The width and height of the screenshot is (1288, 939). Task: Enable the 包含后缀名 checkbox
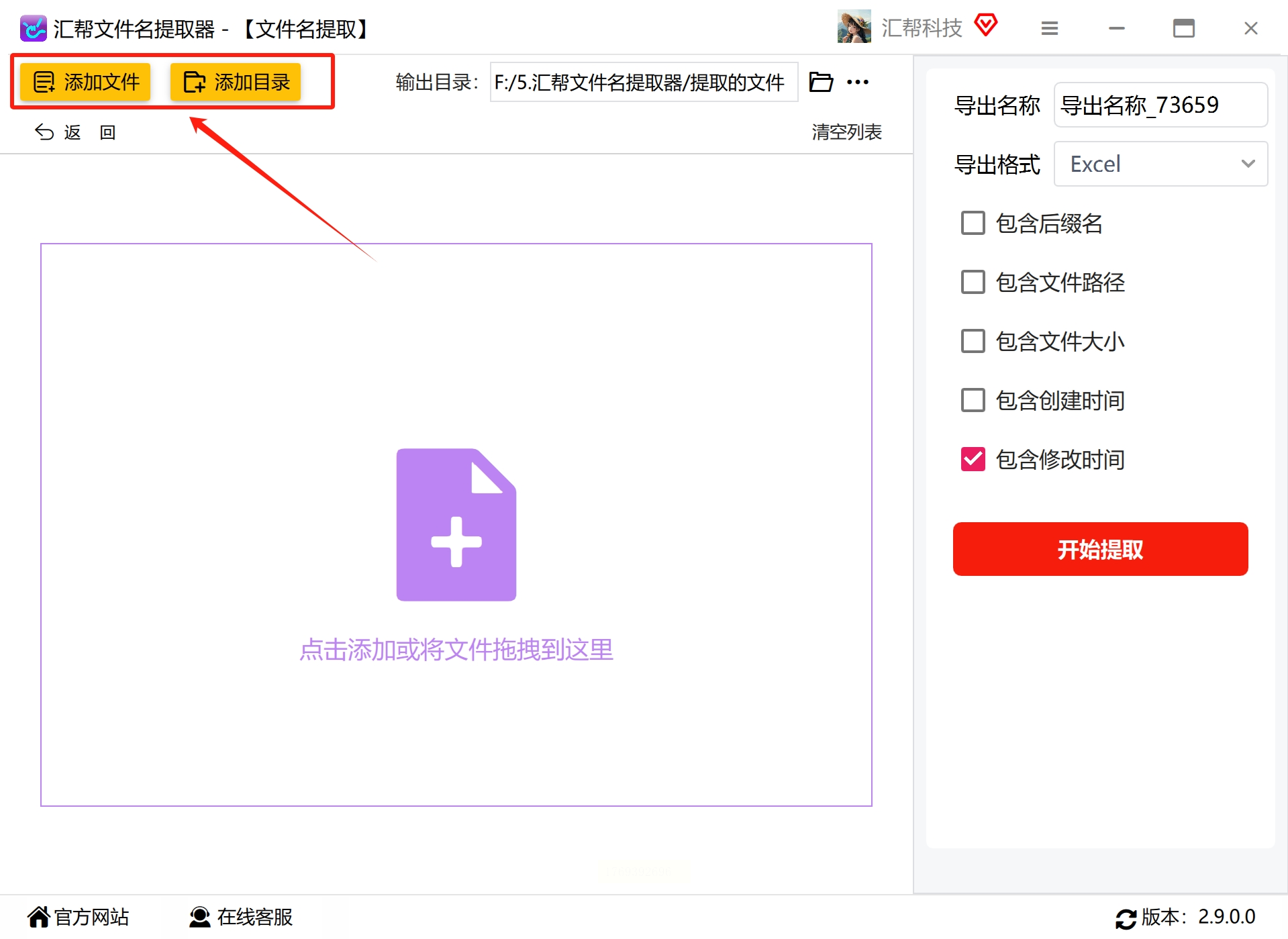point(973,223)
